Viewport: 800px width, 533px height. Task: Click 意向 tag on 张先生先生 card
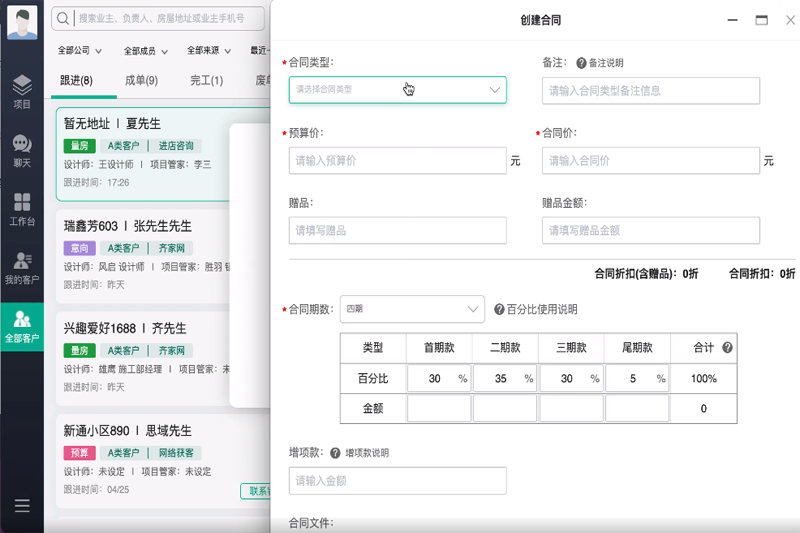pyautogui.click(x=80, y=248)
